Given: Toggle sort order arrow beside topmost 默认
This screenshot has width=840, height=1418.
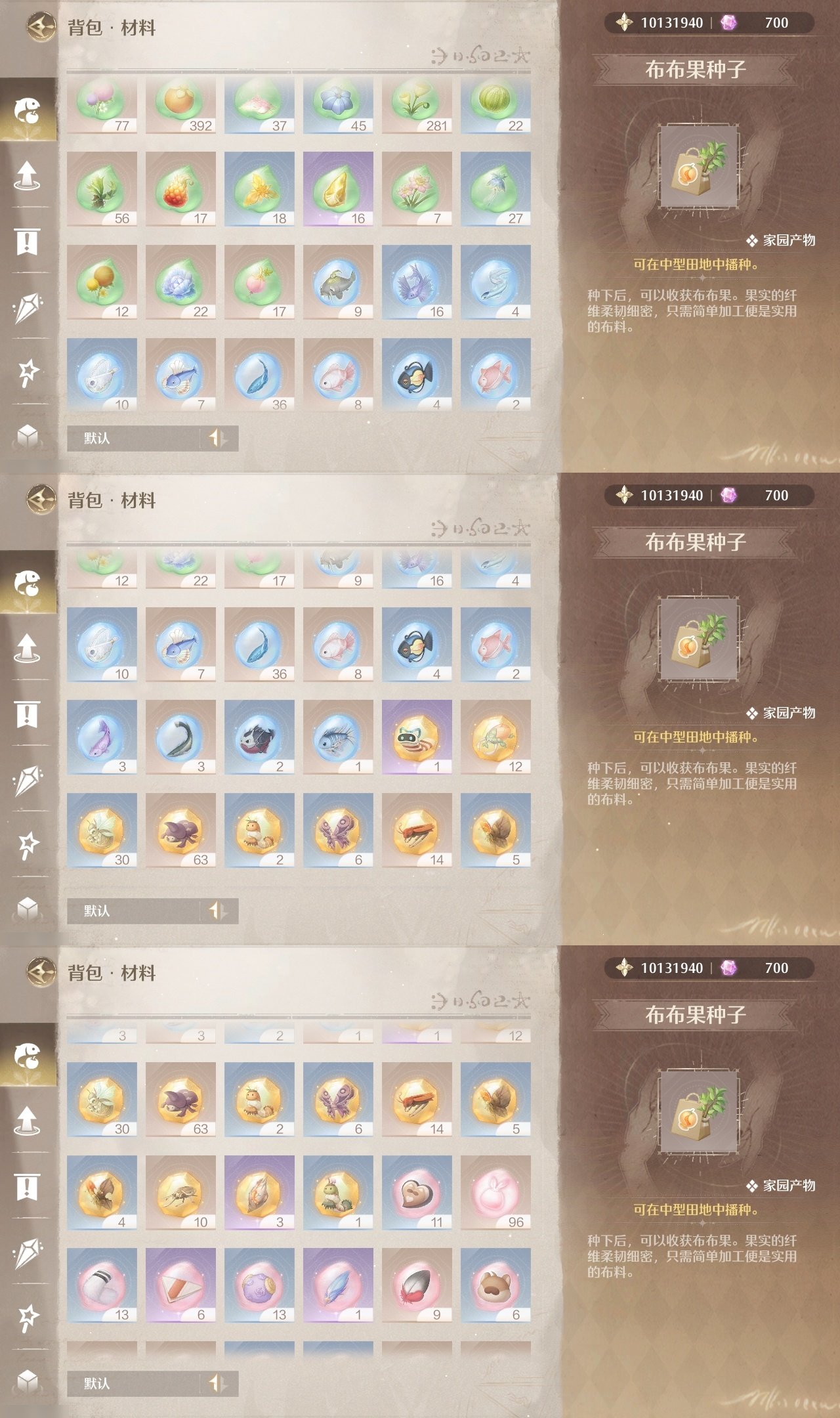Looking at the screenshot, I should click(217, 438).
